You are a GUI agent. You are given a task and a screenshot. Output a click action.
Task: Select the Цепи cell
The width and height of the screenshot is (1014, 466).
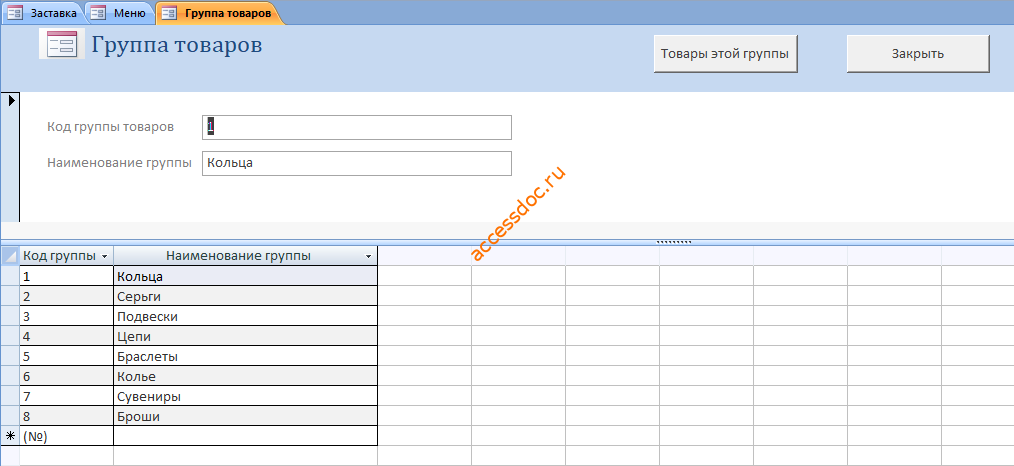click(x=245, y=337)
